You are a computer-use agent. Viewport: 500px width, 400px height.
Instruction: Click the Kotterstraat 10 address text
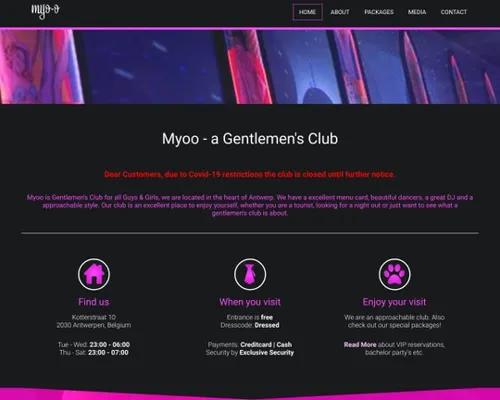tap(94, 317)
